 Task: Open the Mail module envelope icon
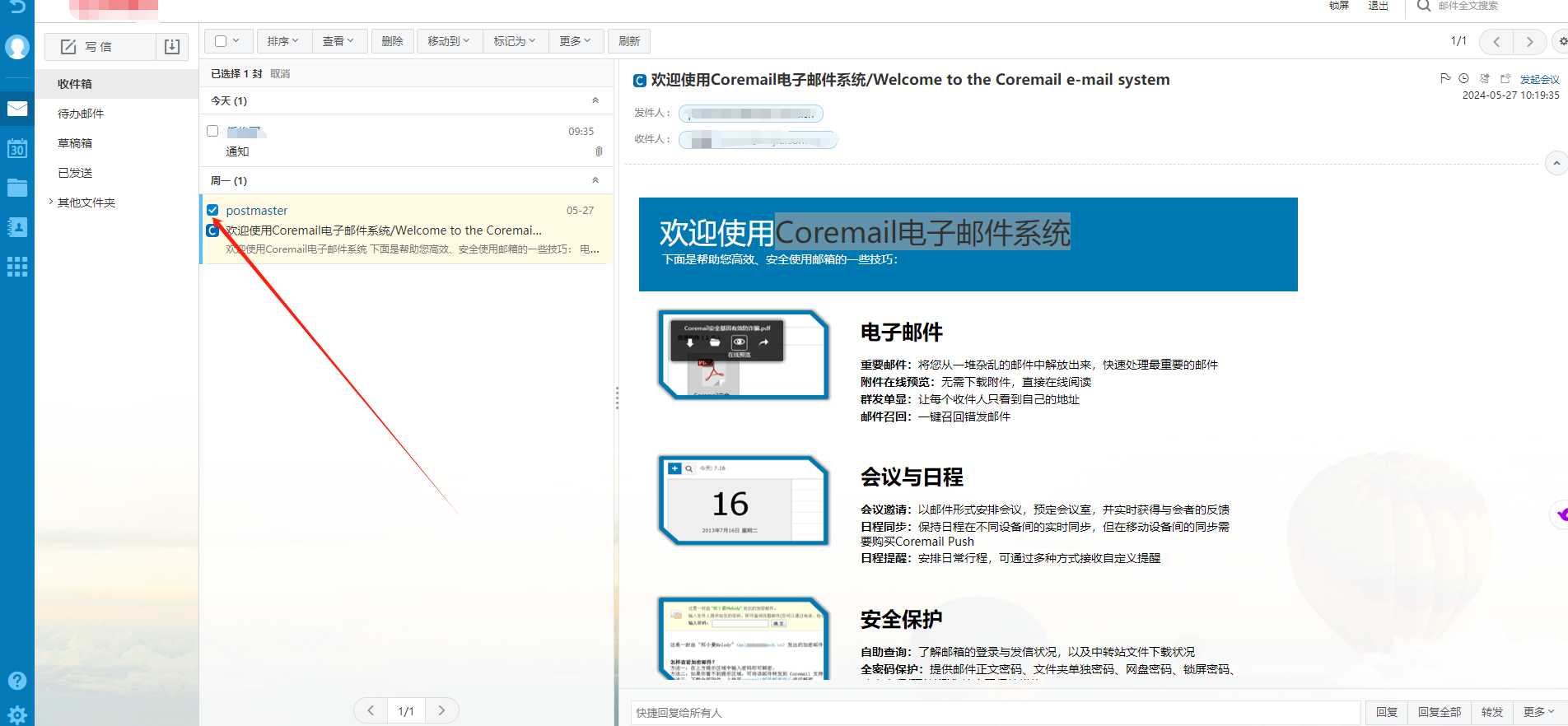click(16, 109)
